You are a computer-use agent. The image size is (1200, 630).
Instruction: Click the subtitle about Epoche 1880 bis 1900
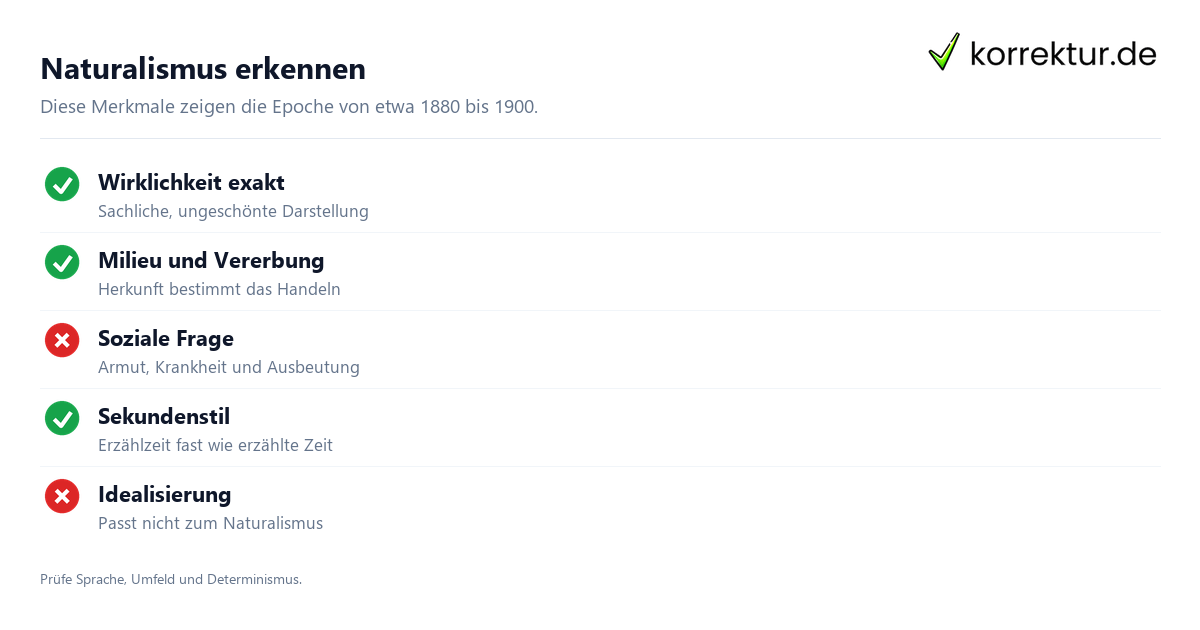click(289, 106)
